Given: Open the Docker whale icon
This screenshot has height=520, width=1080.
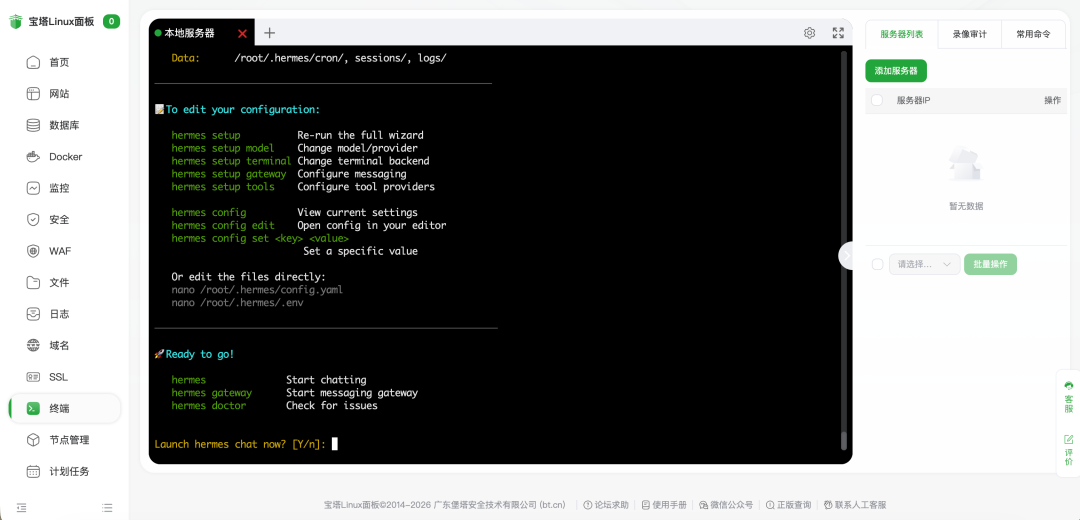Looking at the screenshot, I should click(x=33, y=157).
